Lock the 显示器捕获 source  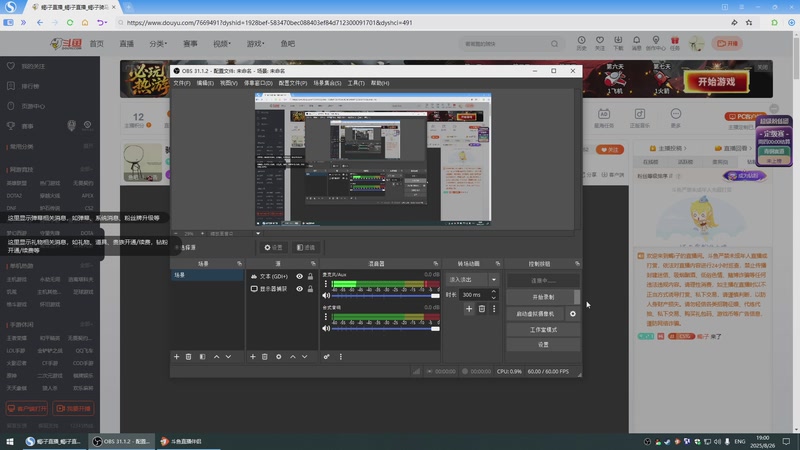coord(310,289)
